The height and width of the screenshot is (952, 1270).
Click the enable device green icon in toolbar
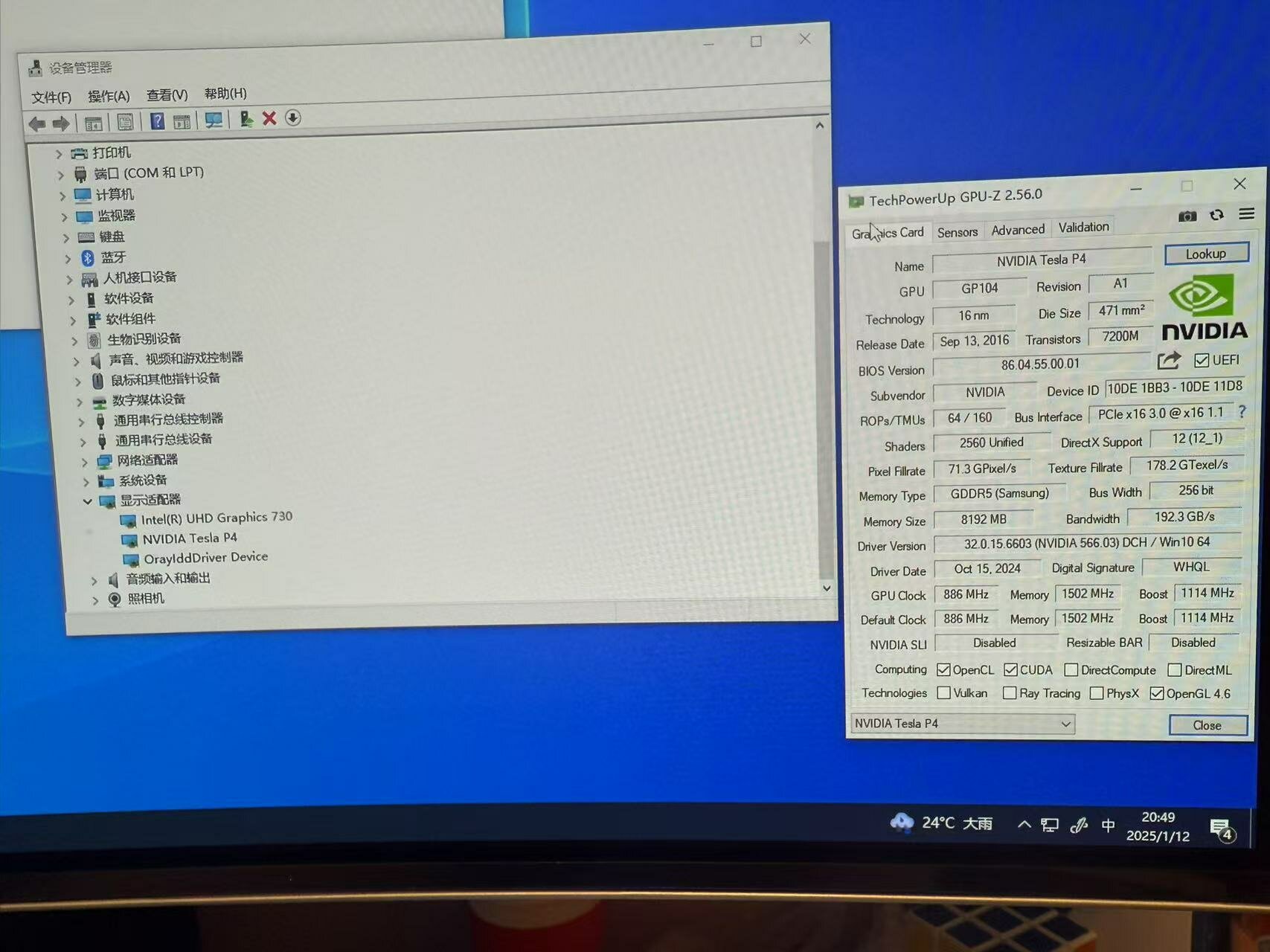pos(246,119)
